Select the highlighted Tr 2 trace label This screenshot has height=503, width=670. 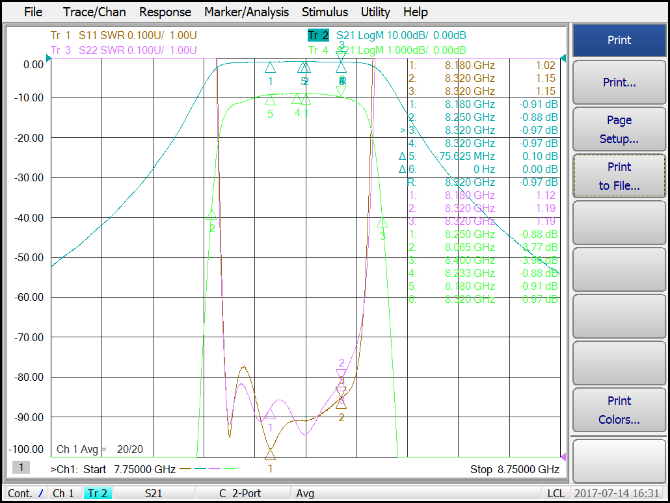coord(319,35)
